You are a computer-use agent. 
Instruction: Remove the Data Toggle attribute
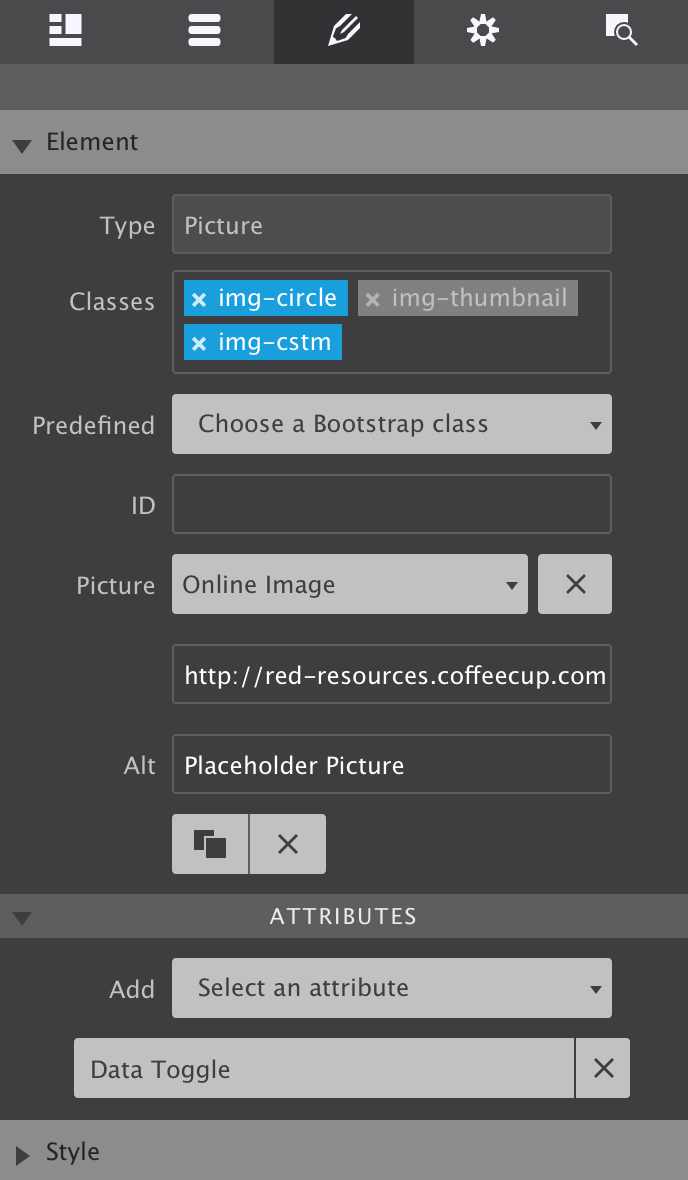(x=604, y=1068)
